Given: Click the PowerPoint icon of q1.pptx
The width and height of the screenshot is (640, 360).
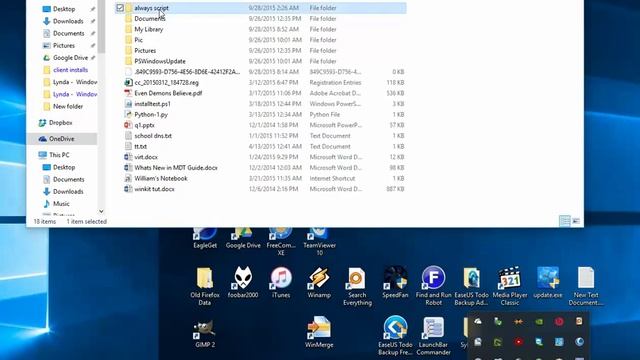Looking at the screenshot, I should pyautogui.click(x=128, y=125).
